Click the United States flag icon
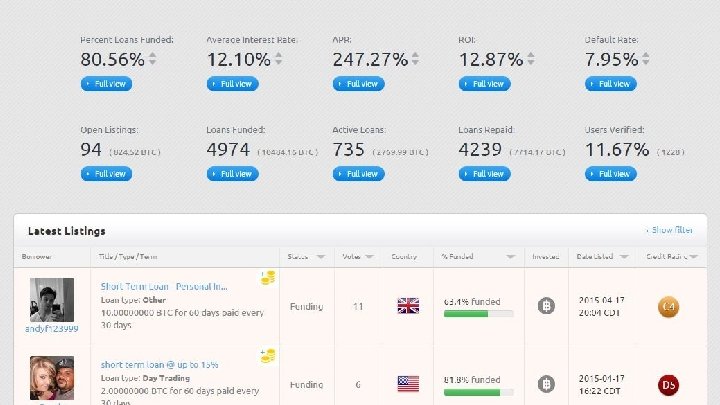The width and height of the screenshot is (720, 405). [408, 383]
